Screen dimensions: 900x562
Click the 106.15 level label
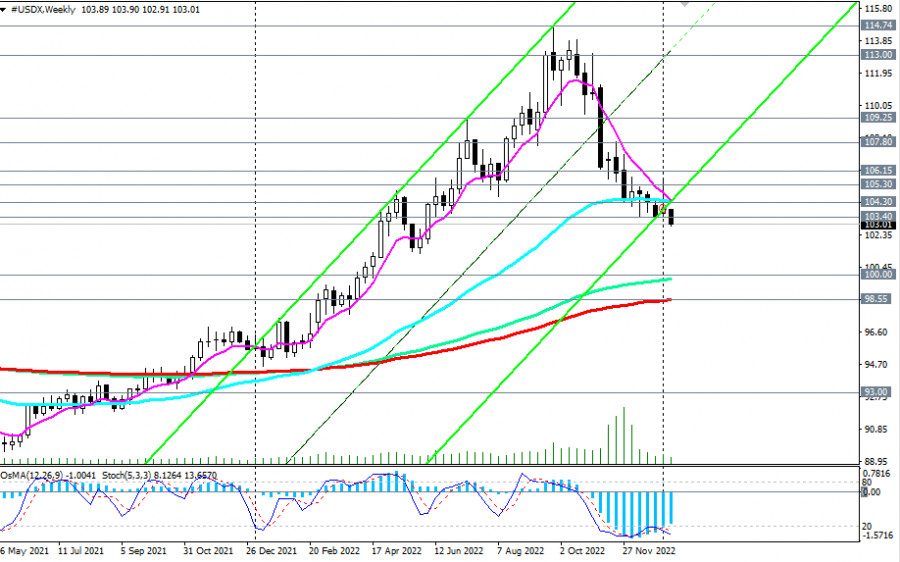[878, 171]
